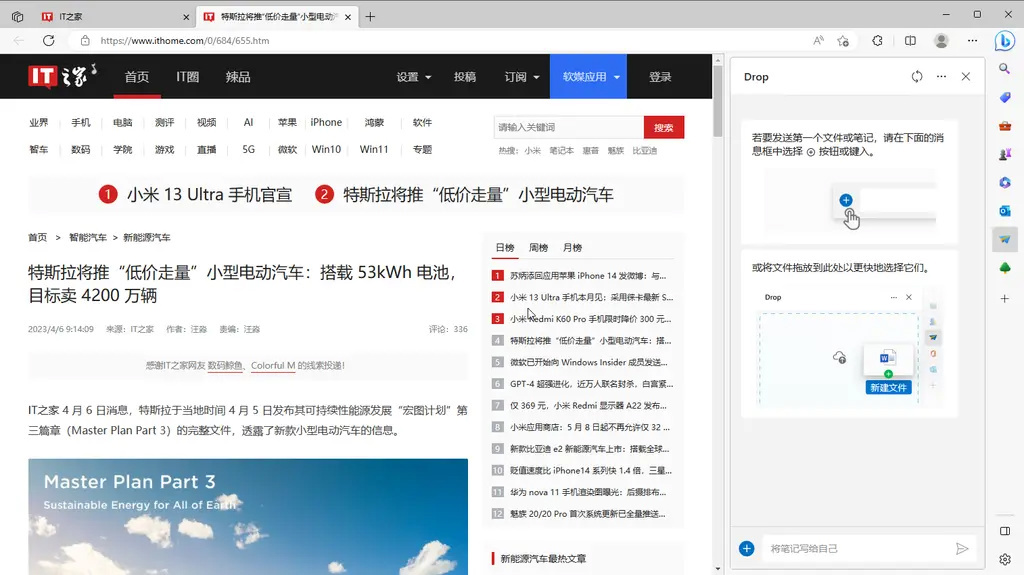
Task: Click the Read aloud icon in the address bar
Action: point(818,41)
